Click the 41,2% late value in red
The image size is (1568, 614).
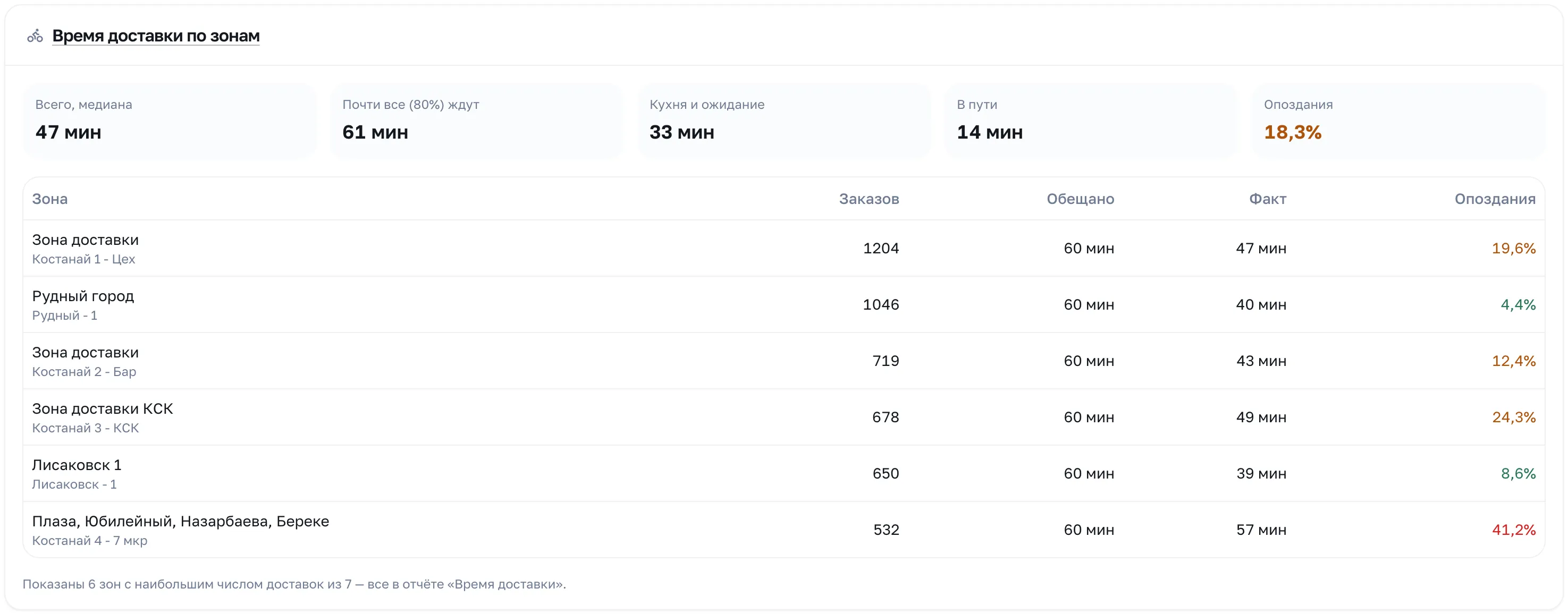point(1514,530)
